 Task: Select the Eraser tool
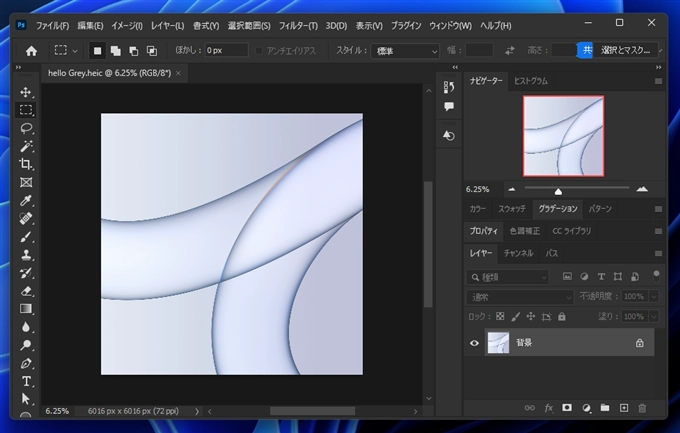click(x=26, y=291)
